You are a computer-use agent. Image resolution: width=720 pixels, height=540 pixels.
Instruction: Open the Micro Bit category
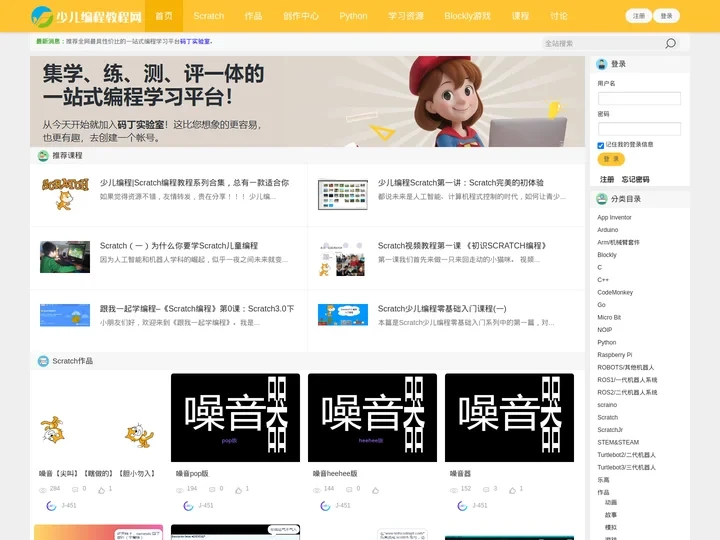609,317
